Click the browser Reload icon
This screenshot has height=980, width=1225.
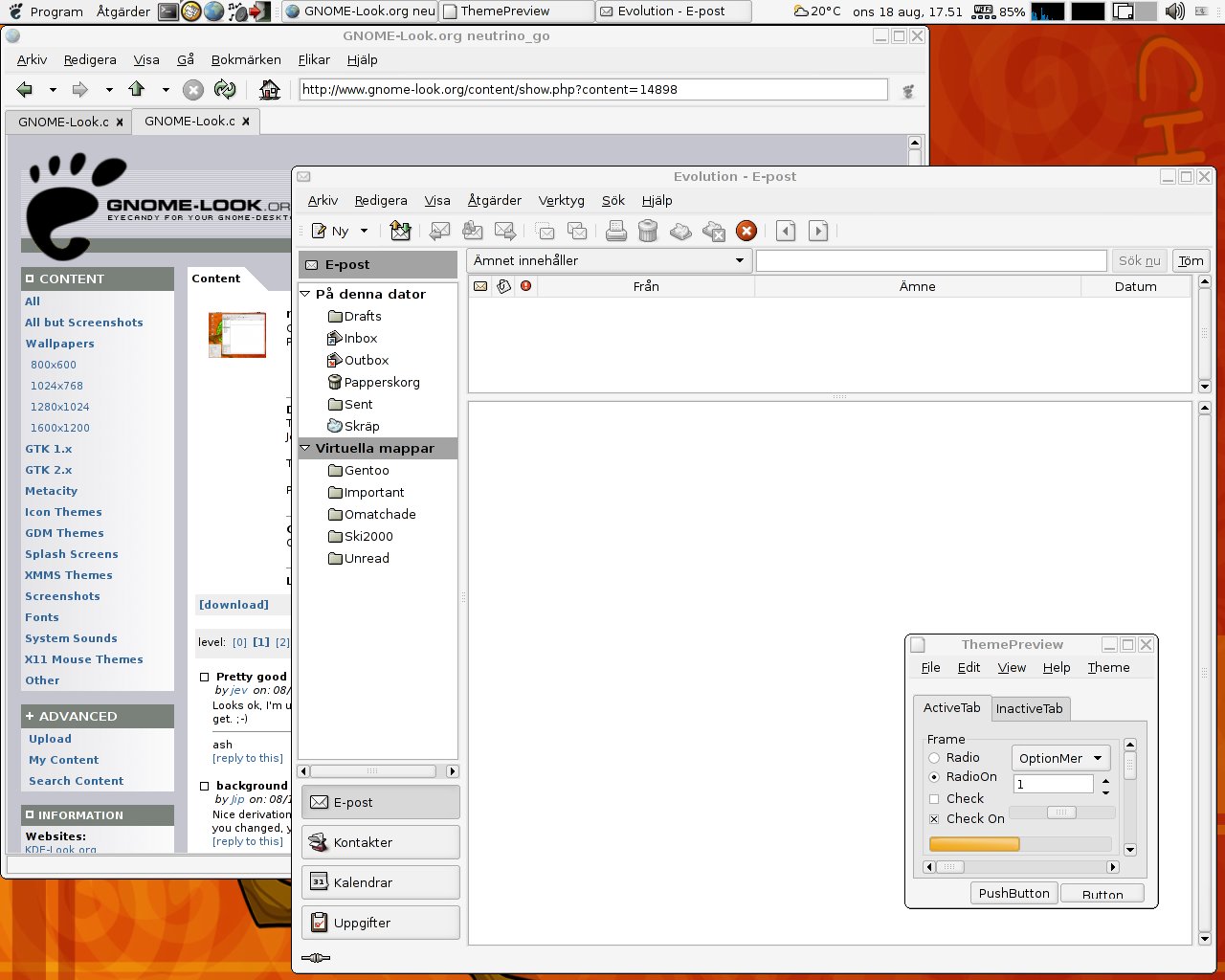(225, 89)
